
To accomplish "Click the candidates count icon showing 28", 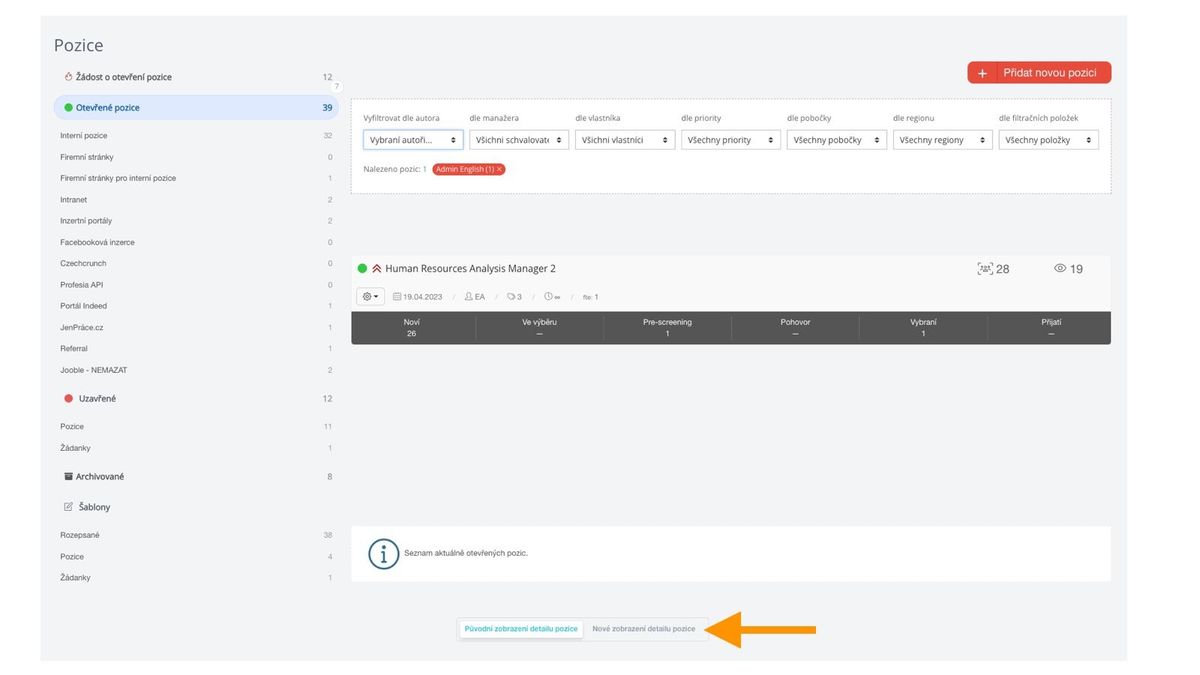I will pyautogui.click(x=985, y=269).
